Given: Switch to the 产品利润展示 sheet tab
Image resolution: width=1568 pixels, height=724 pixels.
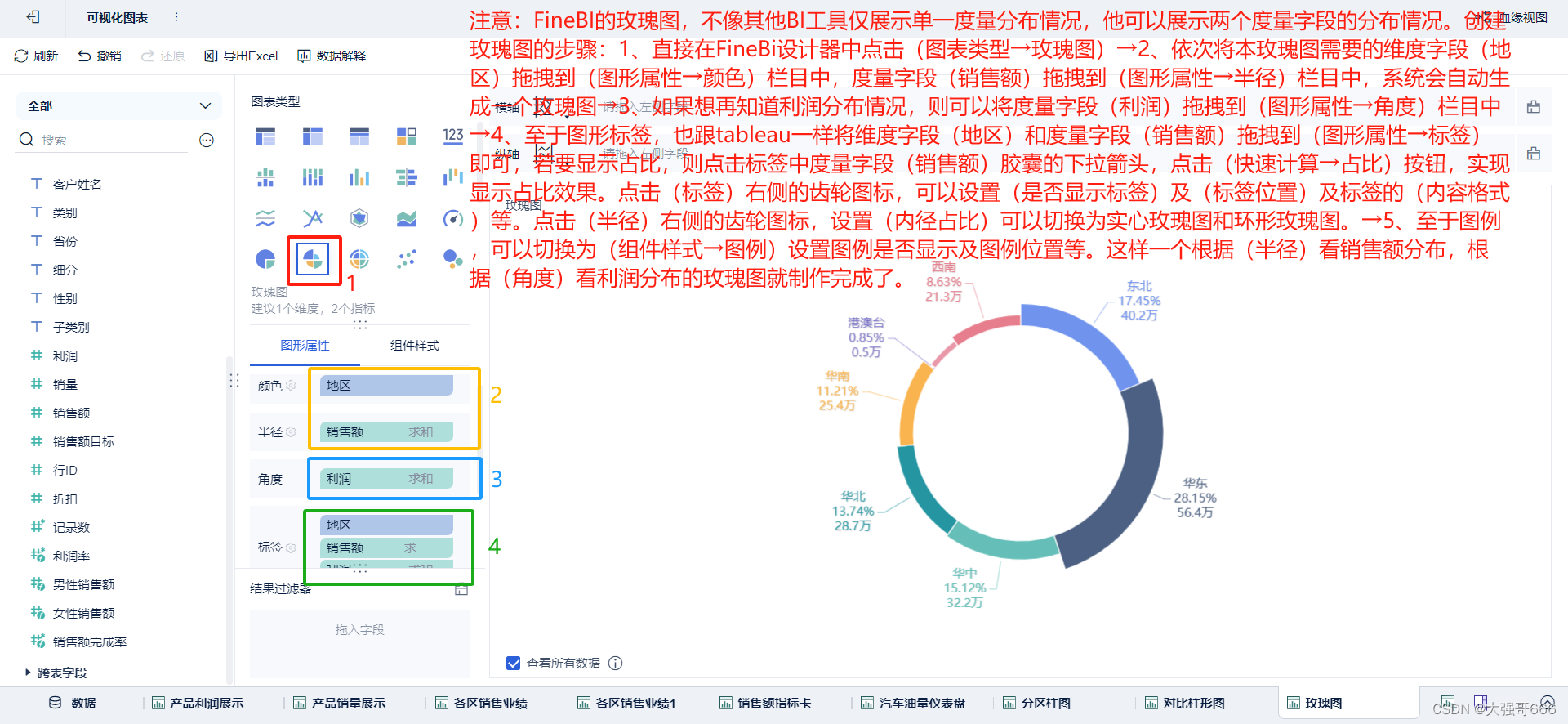Looking at the screenshot, I should pos(197,703).
